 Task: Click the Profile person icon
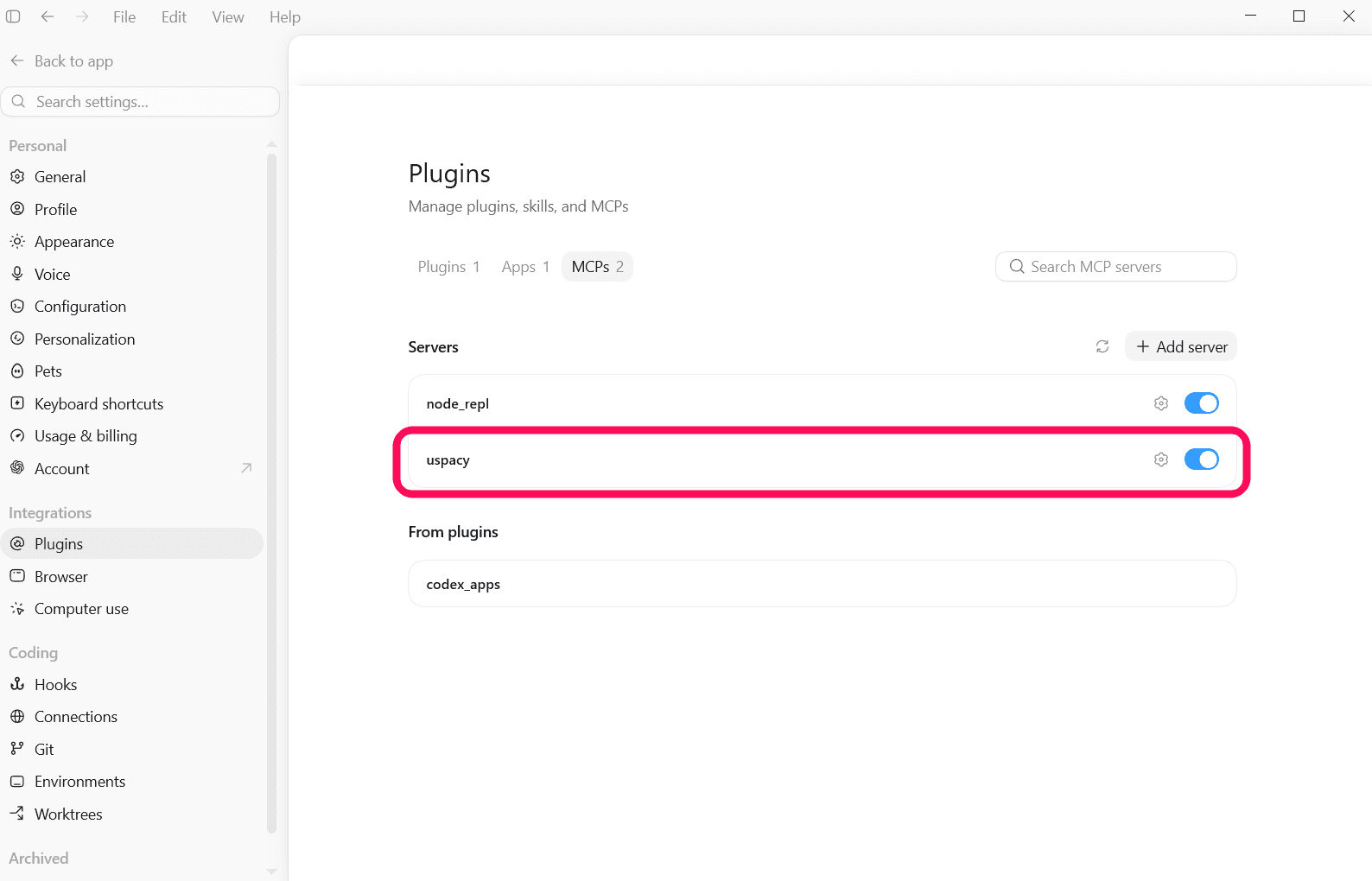click(x=17, y=209)
